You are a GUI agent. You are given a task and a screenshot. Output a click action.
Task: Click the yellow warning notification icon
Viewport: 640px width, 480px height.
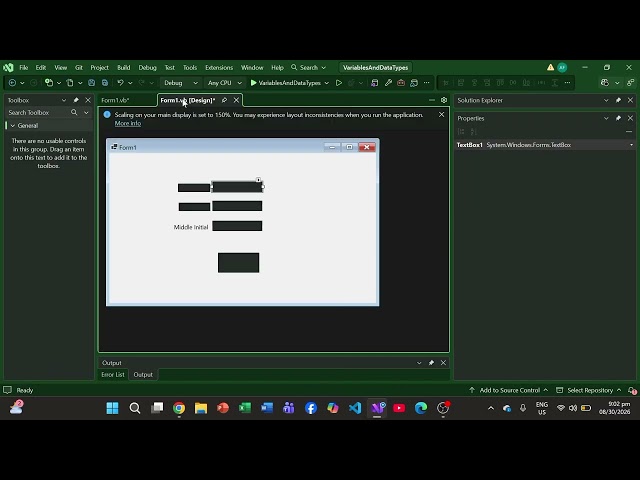pyautogui.click(x=550, y=67)
